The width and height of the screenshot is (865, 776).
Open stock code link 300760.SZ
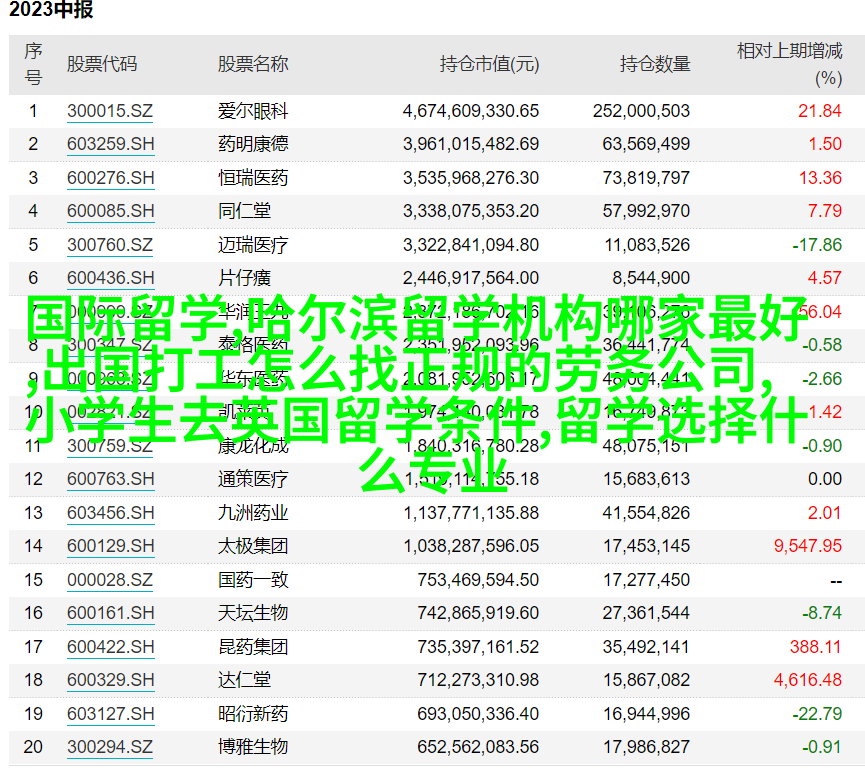(x=110, y=245)
